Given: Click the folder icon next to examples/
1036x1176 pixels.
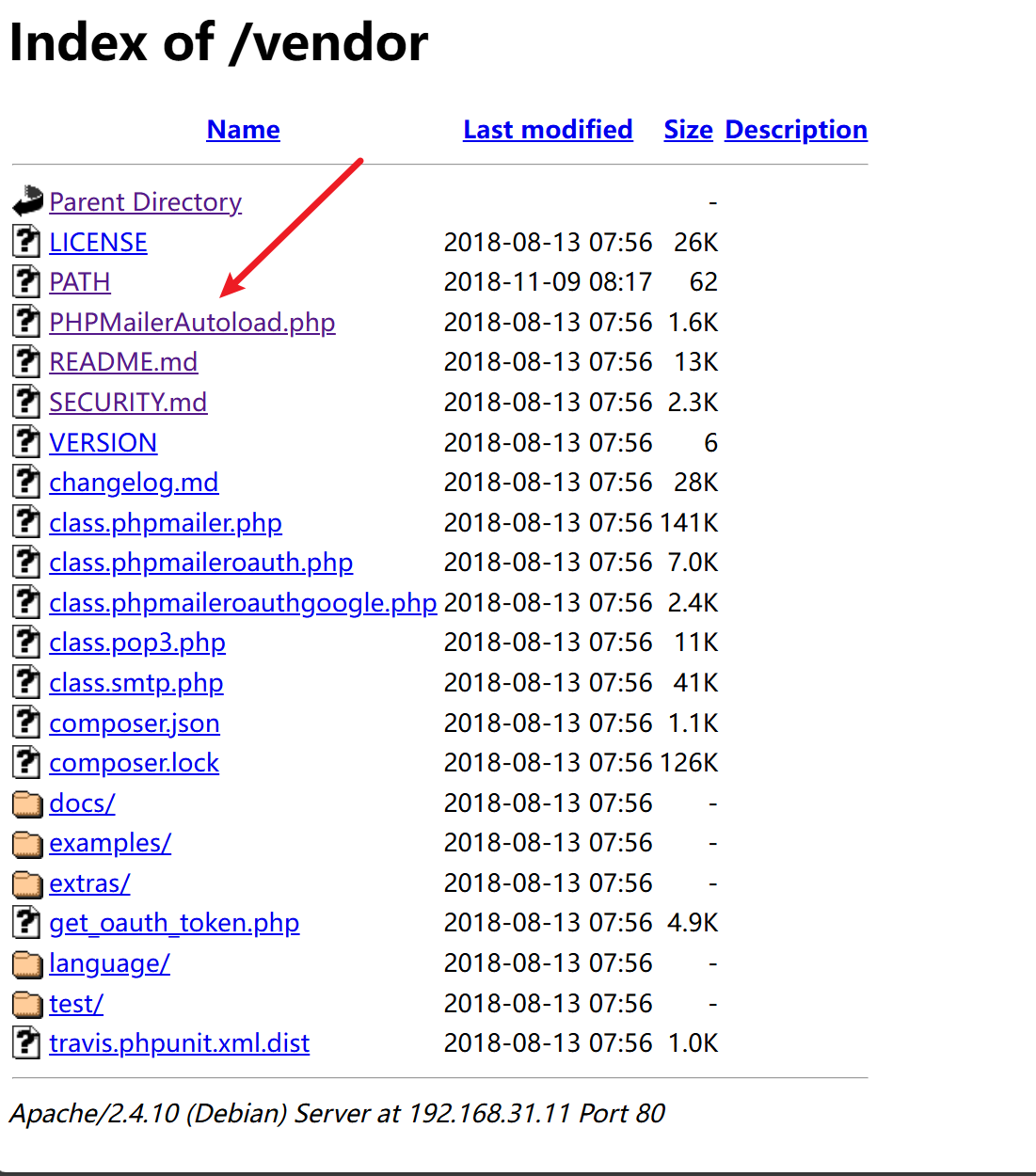Looking at the screenshot, I should (x=28, y=844).
